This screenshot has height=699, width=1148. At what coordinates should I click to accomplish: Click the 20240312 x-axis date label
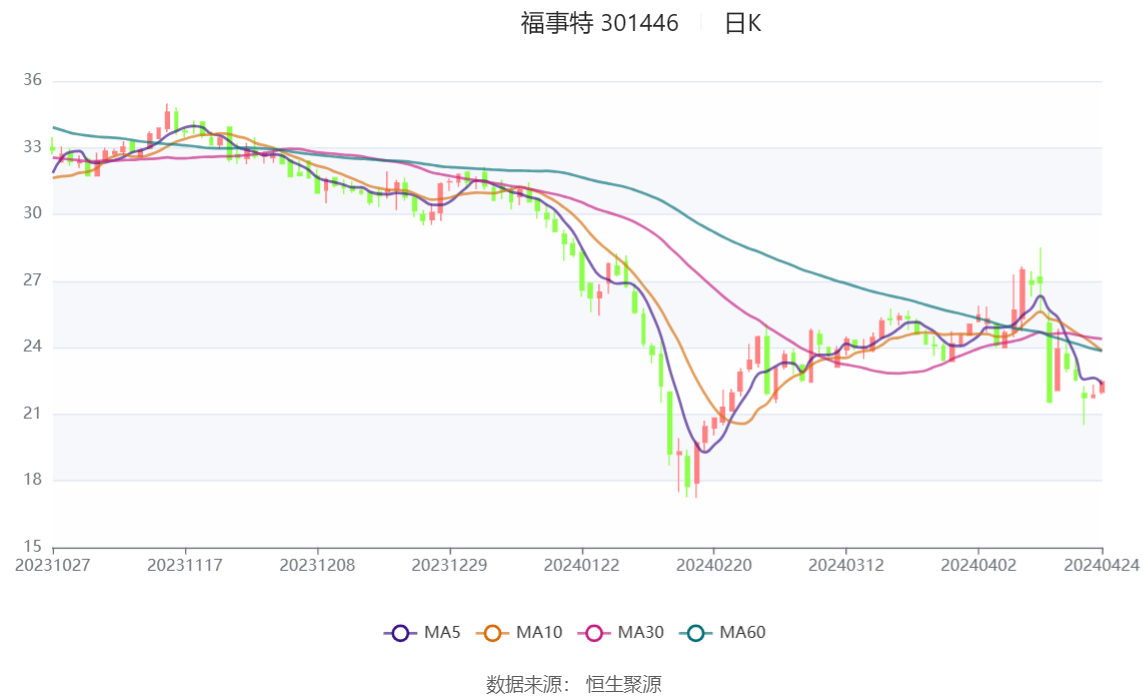tap(846, 565)
